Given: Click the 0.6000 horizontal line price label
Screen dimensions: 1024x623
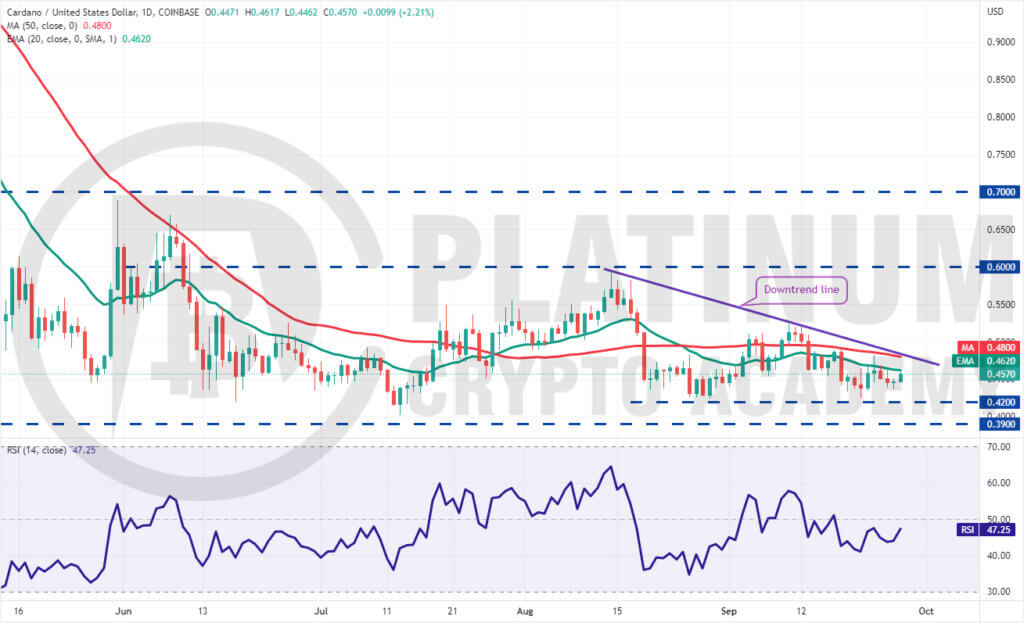Looking at the screenshot, I should click(x=1000, y=266).
